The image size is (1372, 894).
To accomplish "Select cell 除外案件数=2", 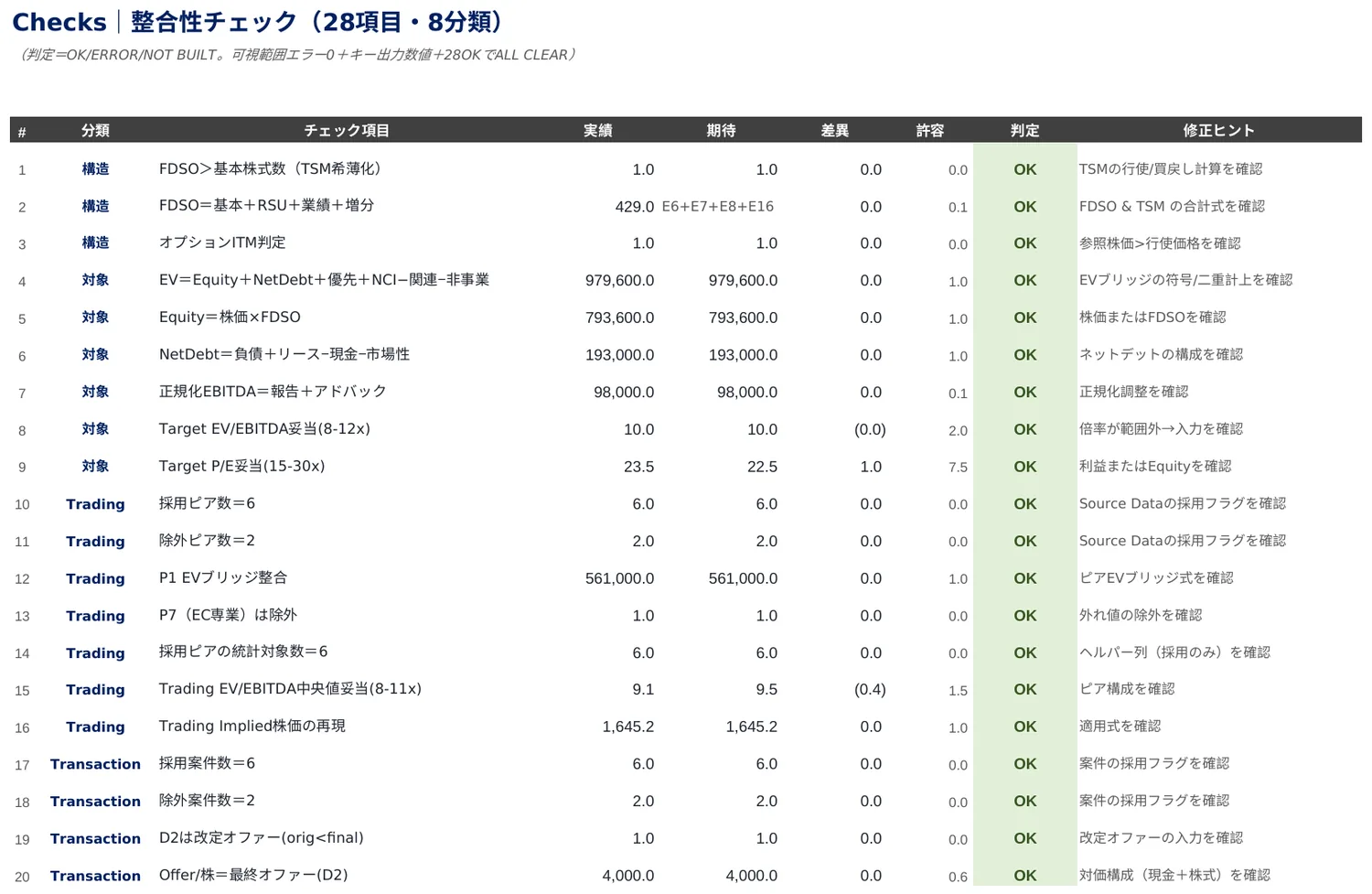I will (207, 801).
